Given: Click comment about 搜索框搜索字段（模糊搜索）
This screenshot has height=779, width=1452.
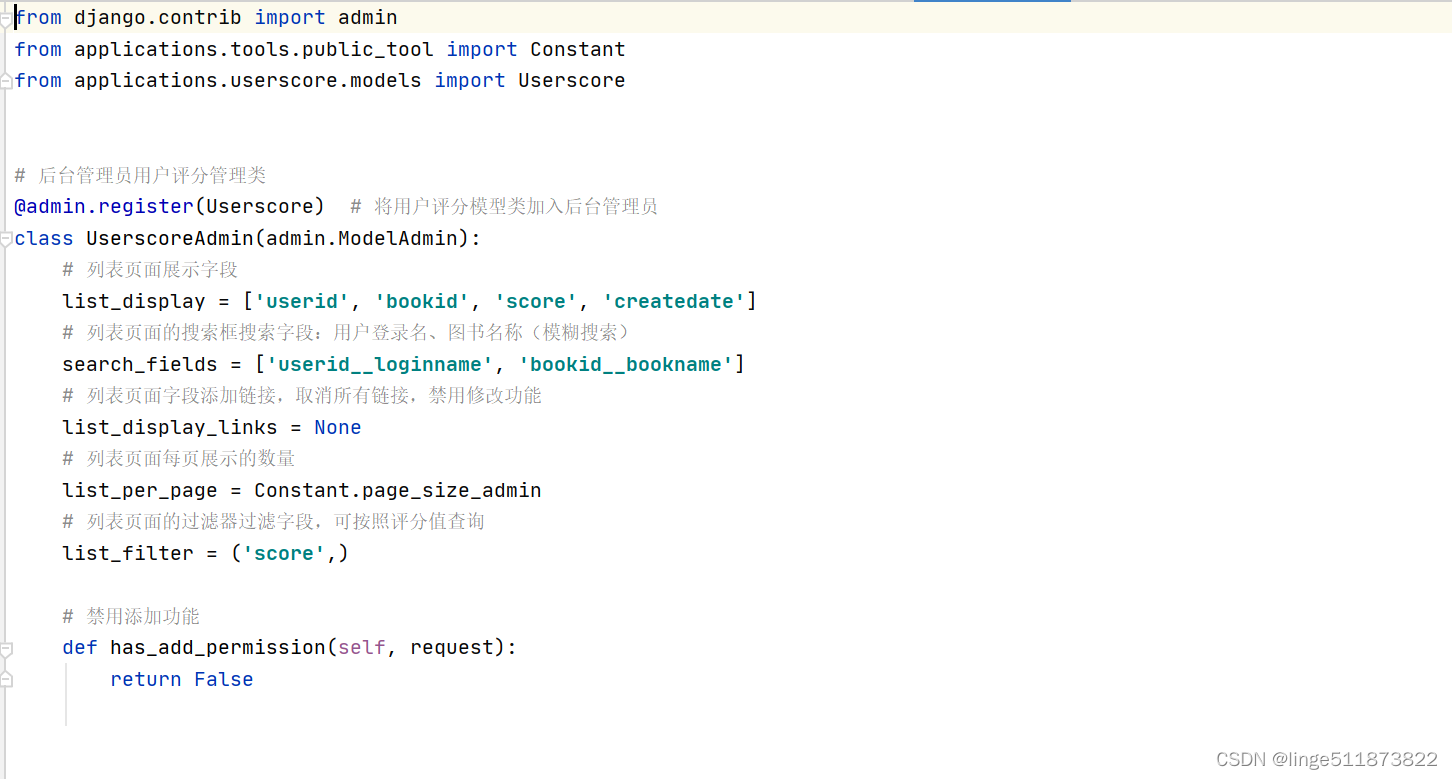Looking at the screenshot, I should pos(349,332).
